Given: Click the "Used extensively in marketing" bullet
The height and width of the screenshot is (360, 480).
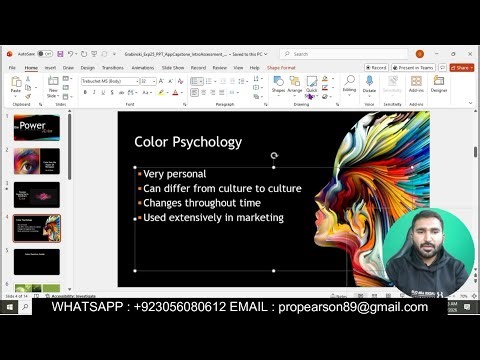Looking at the screenshot, I should pyautogui.click(x=213, y=218).
